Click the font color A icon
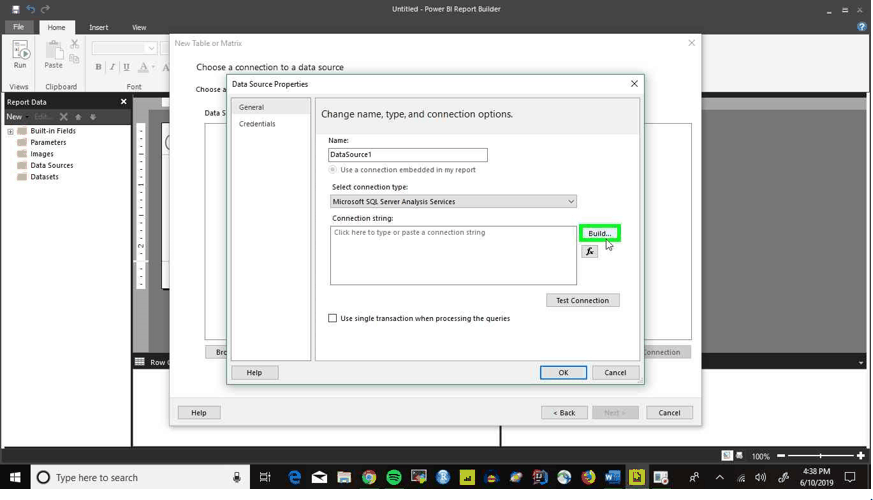This screenshot has width=873, height=500. tap(144, 67)
